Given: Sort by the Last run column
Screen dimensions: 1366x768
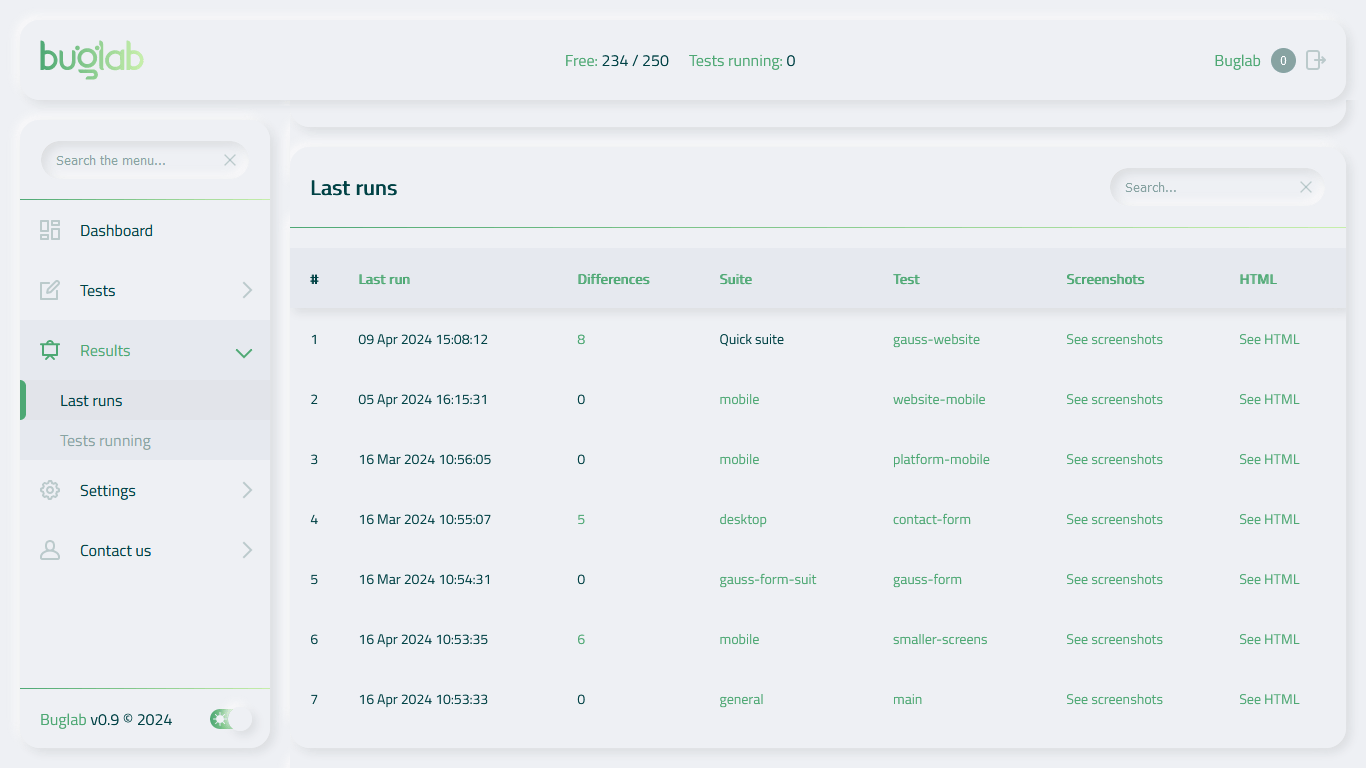Looking at the screenshot, I should (384, 279).
